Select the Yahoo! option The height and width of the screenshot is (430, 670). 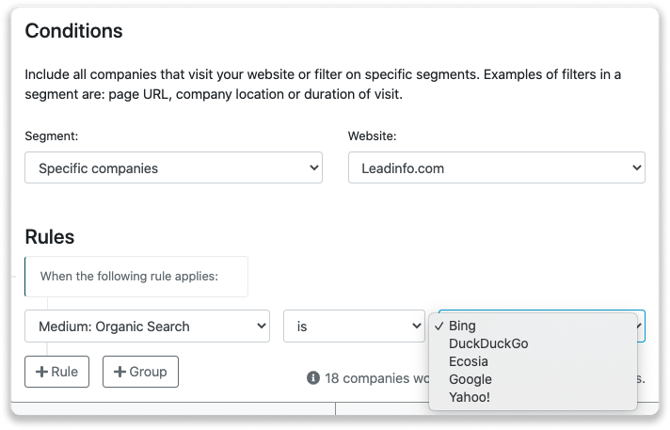471,398
